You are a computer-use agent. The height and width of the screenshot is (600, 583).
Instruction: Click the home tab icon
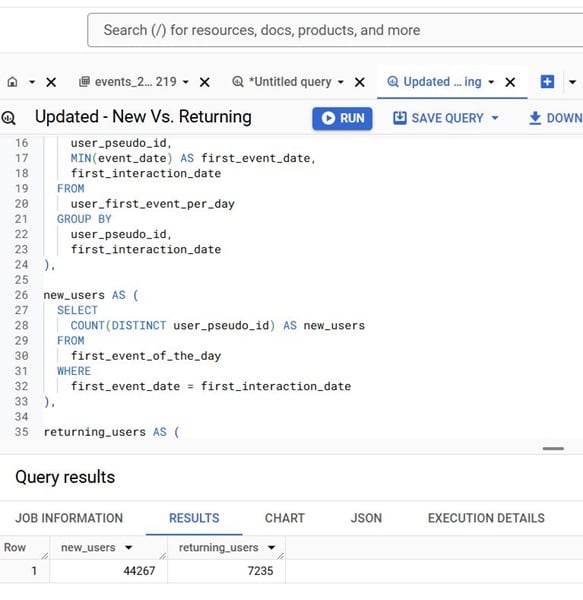(13, 82)
